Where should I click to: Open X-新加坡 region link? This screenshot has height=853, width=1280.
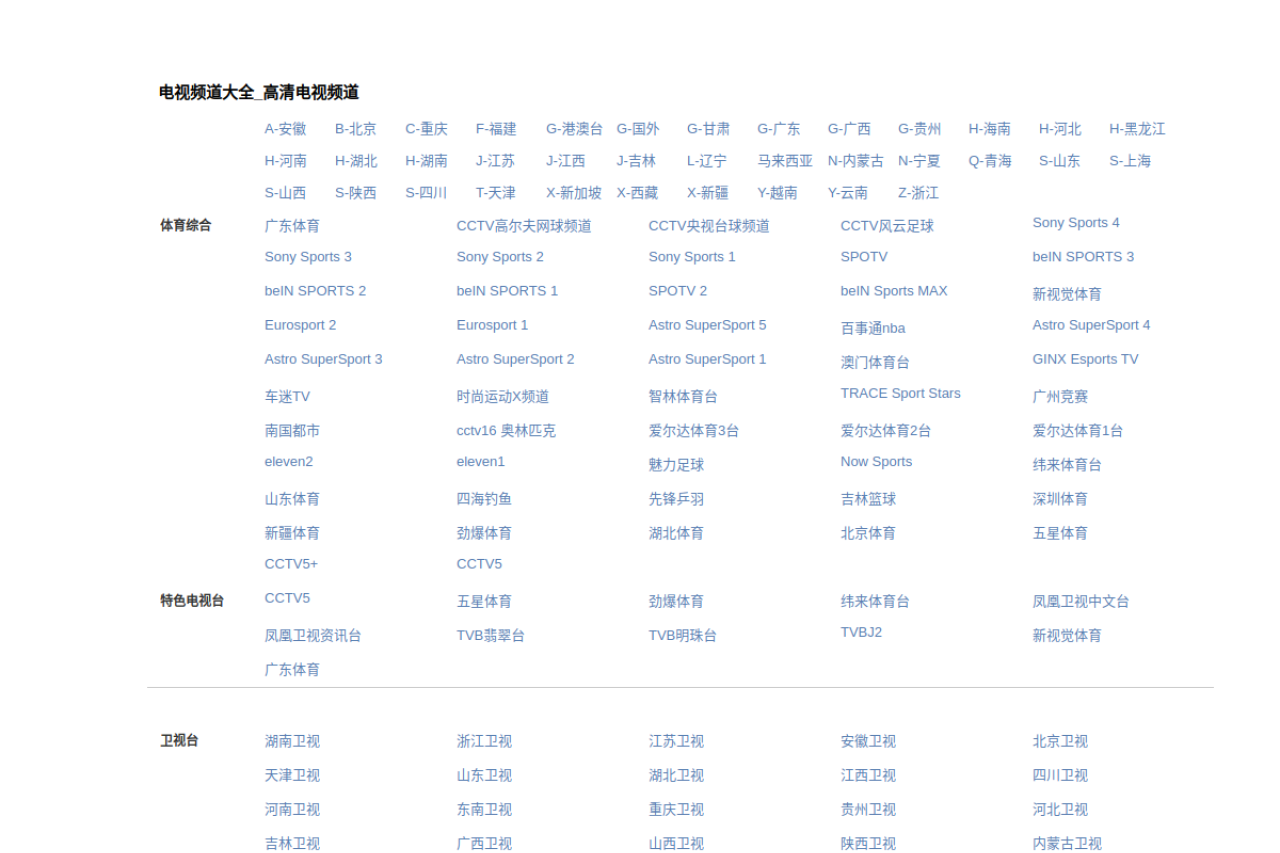click(574, 193)
